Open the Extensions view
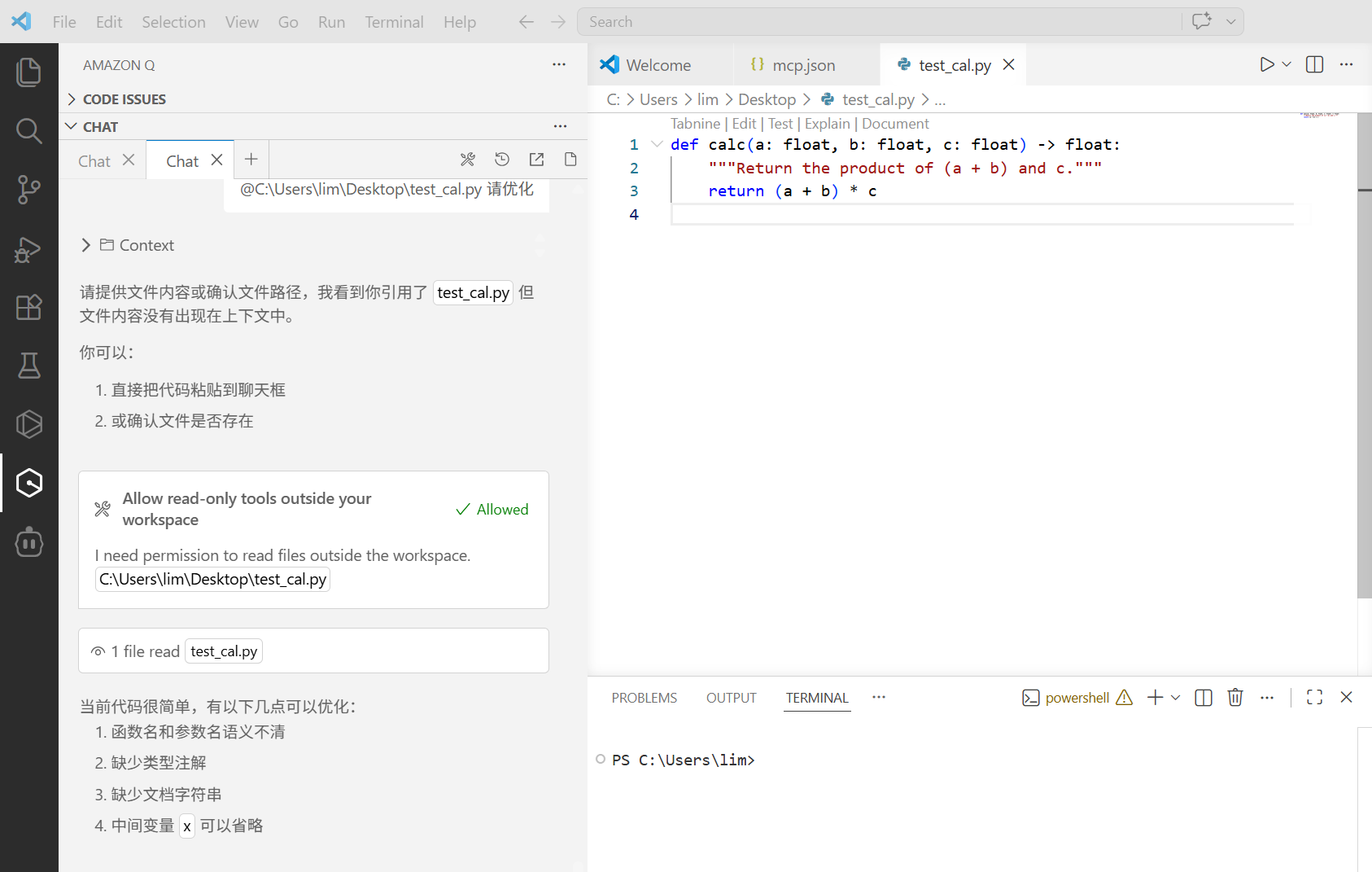Screen dimensions: 1372x872 coord(29,307)
